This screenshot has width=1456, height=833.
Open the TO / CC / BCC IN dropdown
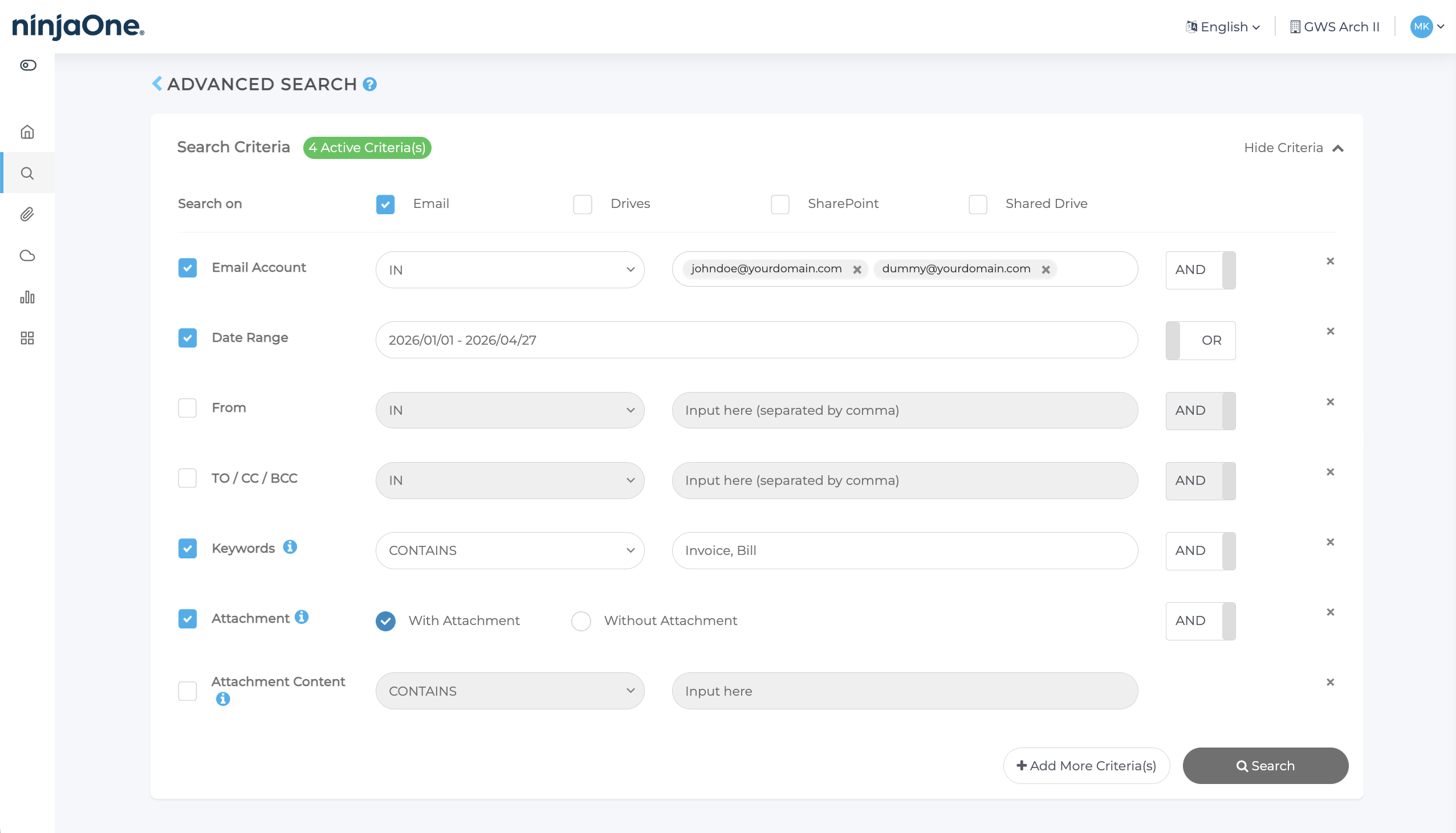[x=510, y=480]
